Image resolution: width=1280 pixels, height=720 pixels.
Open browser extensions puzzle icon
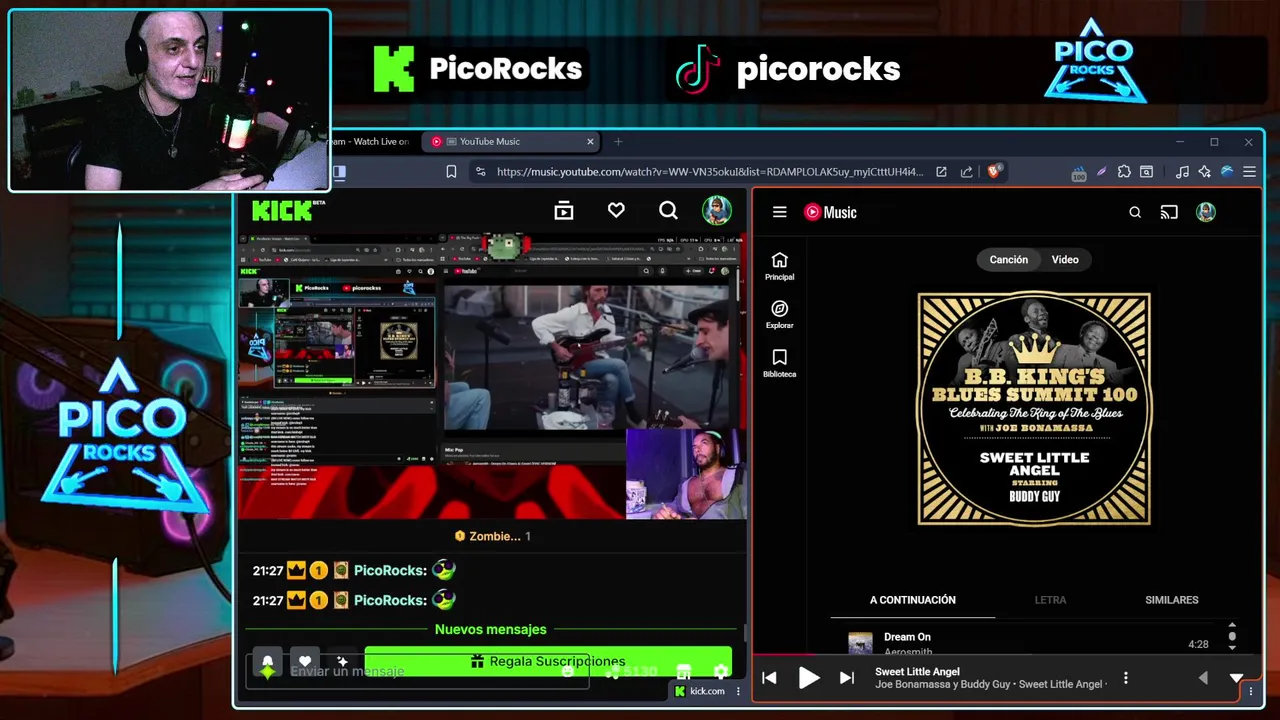click(x=1124, y=172)
